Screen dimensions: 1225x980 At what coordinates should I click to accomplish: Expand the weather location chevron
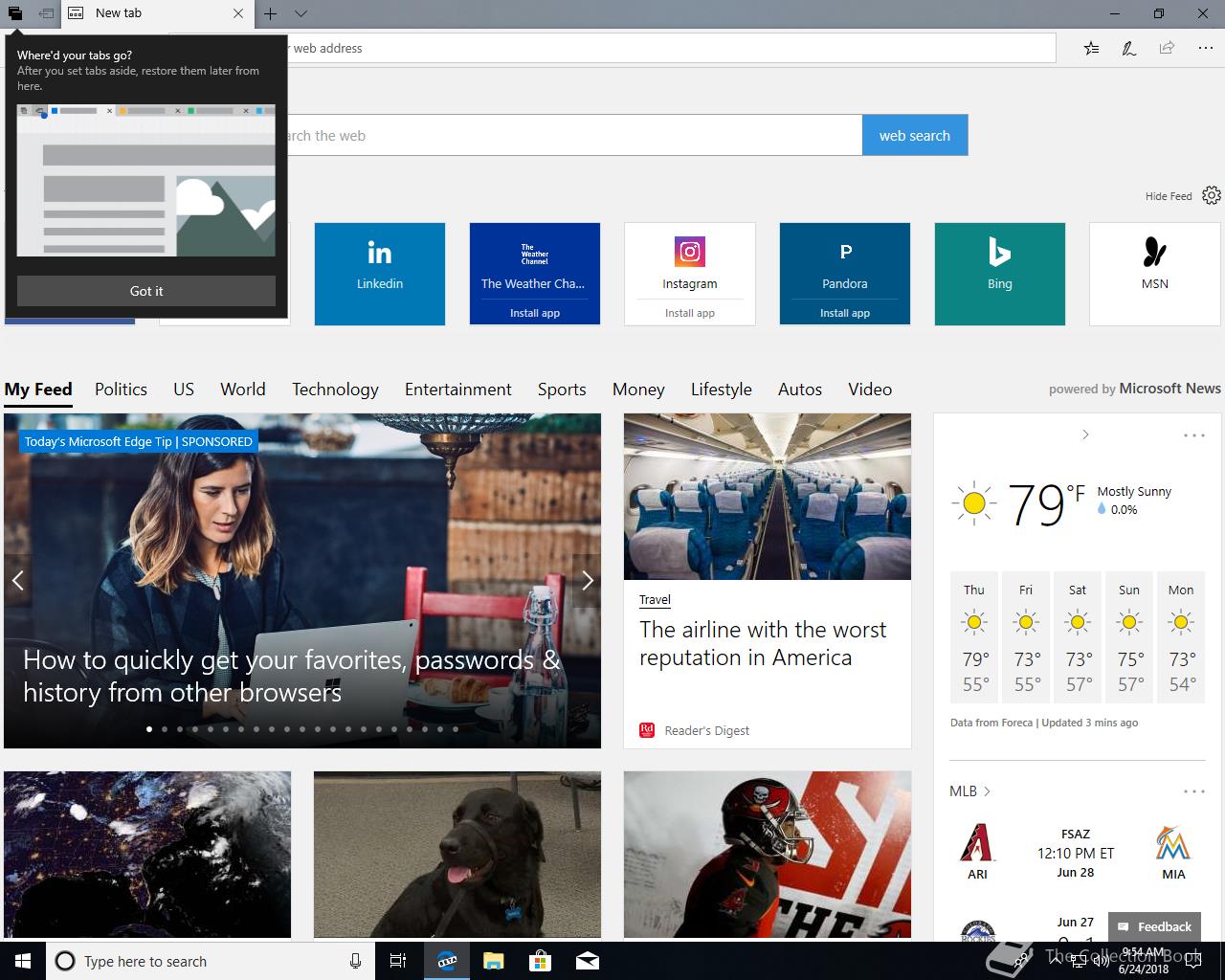click(1085, 434)
